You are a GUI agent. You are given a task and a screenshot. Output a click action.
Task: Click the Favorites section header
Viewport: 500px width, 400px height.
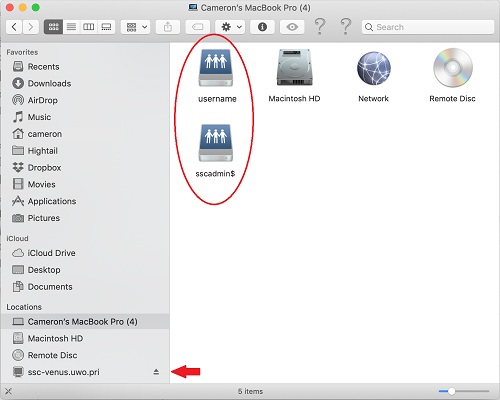(22, 52)
